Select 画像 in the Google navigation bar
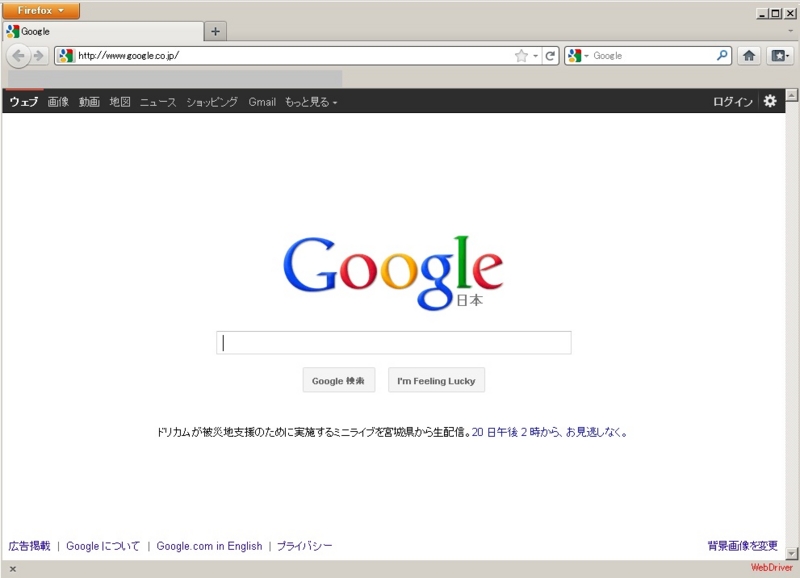This screenshot has width=800, height=578. point(60,101)
